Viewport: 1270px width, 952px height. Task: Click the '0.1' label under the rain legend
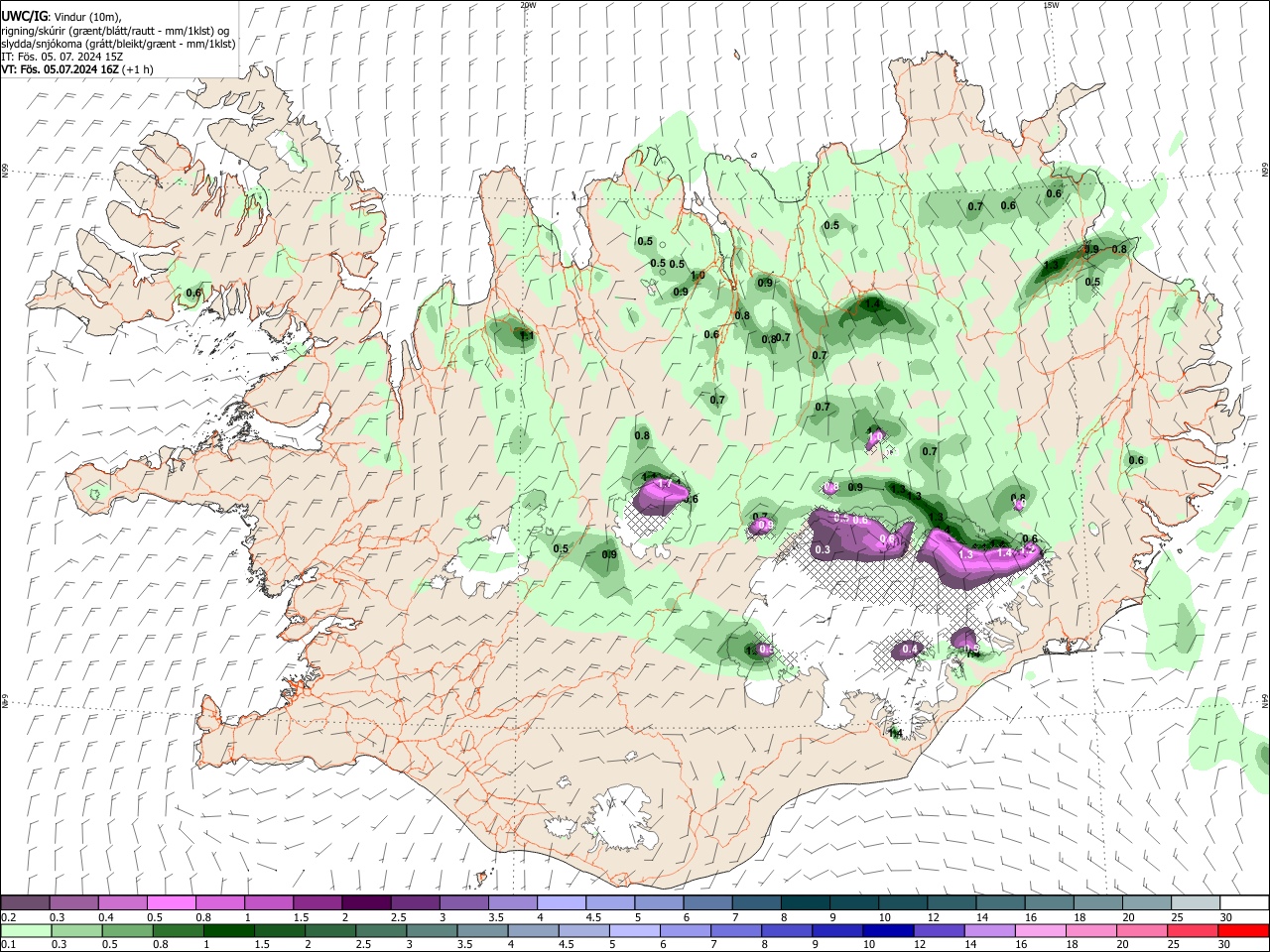(x=9, y=945)
